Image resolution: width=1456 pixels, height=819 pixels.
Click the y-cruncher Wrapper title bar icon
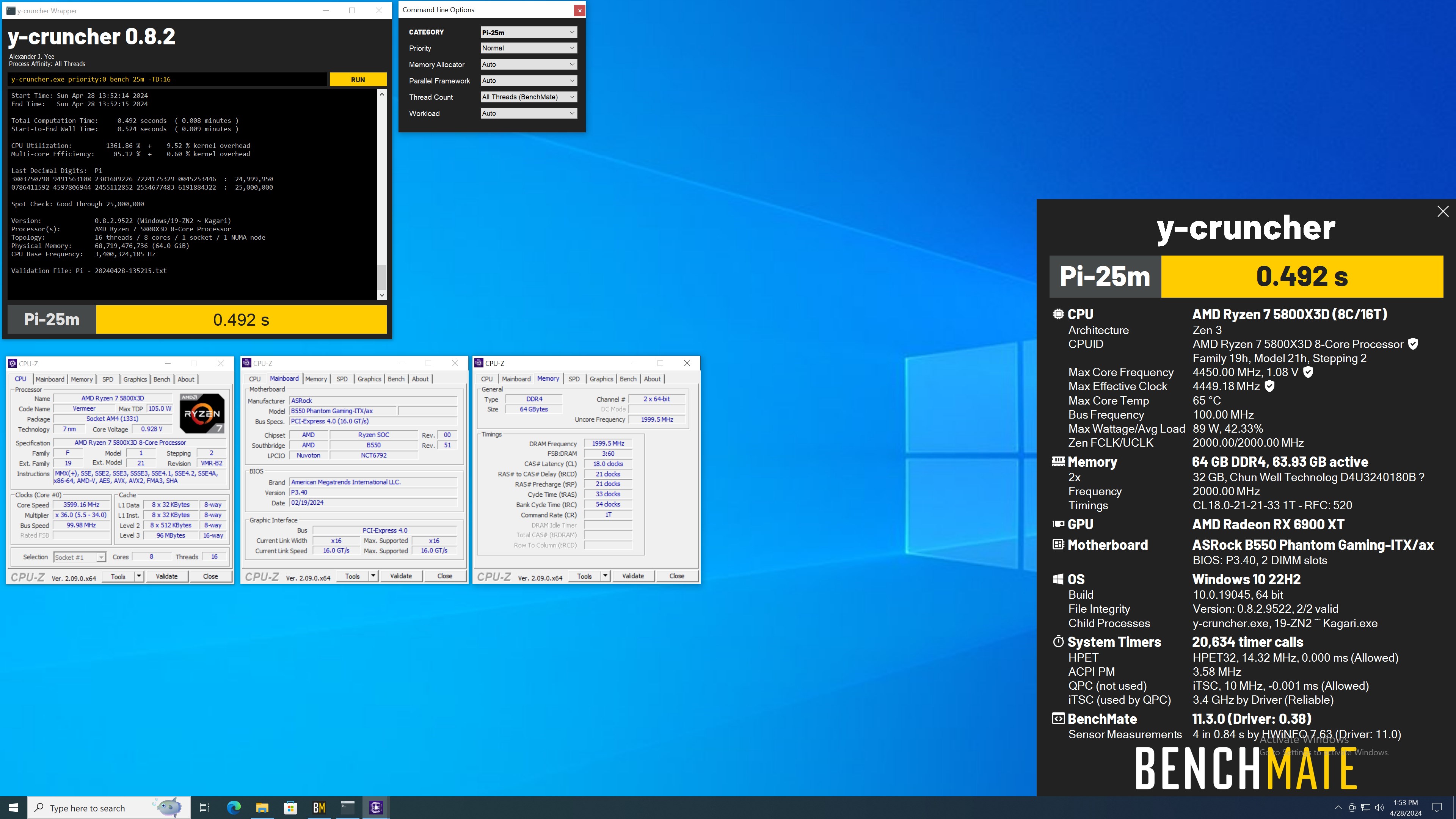(x=11, y=10)
